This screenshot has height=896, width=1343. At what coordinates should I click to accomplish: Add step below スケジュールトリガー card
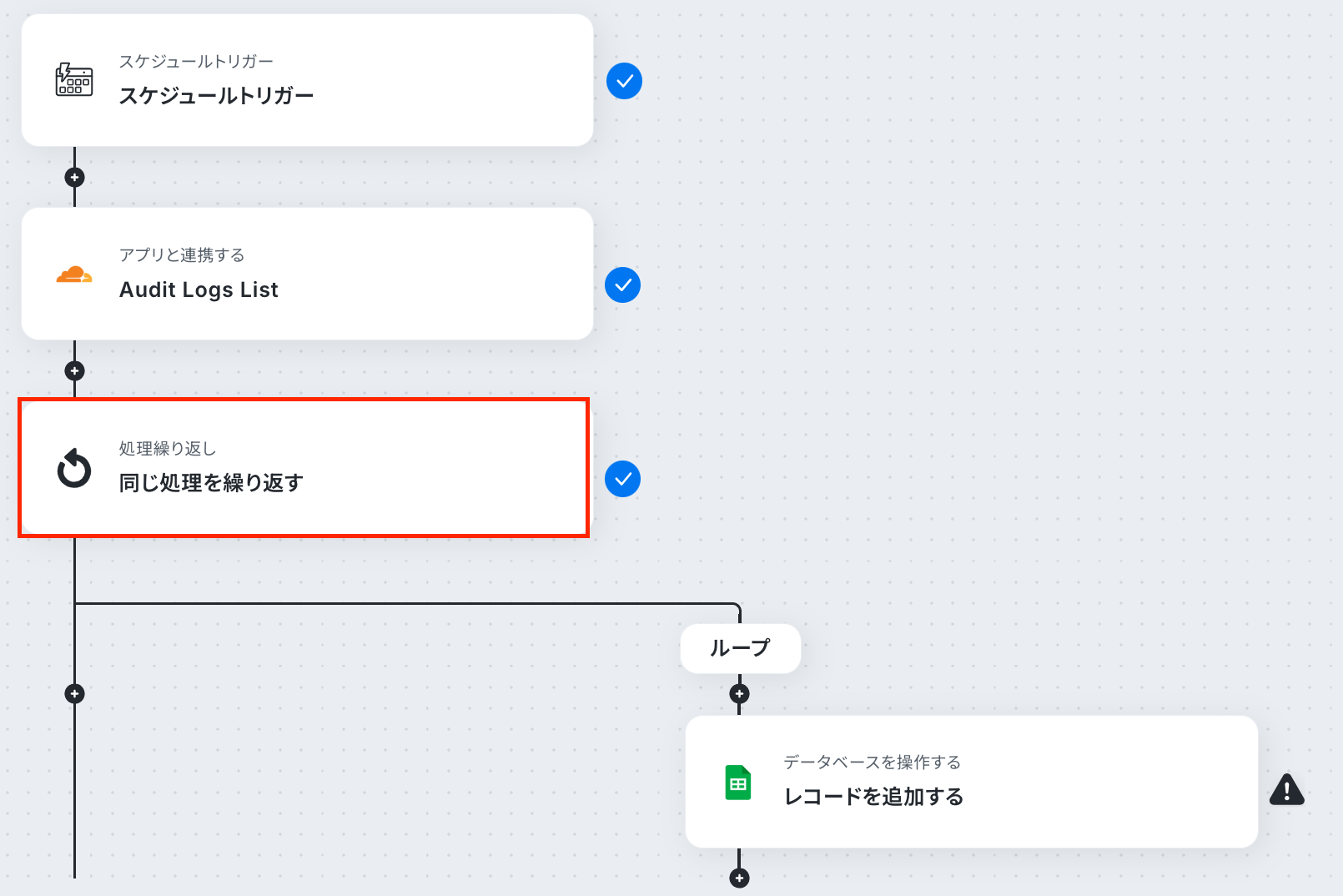pyautogui.click(x=74, y=177)
